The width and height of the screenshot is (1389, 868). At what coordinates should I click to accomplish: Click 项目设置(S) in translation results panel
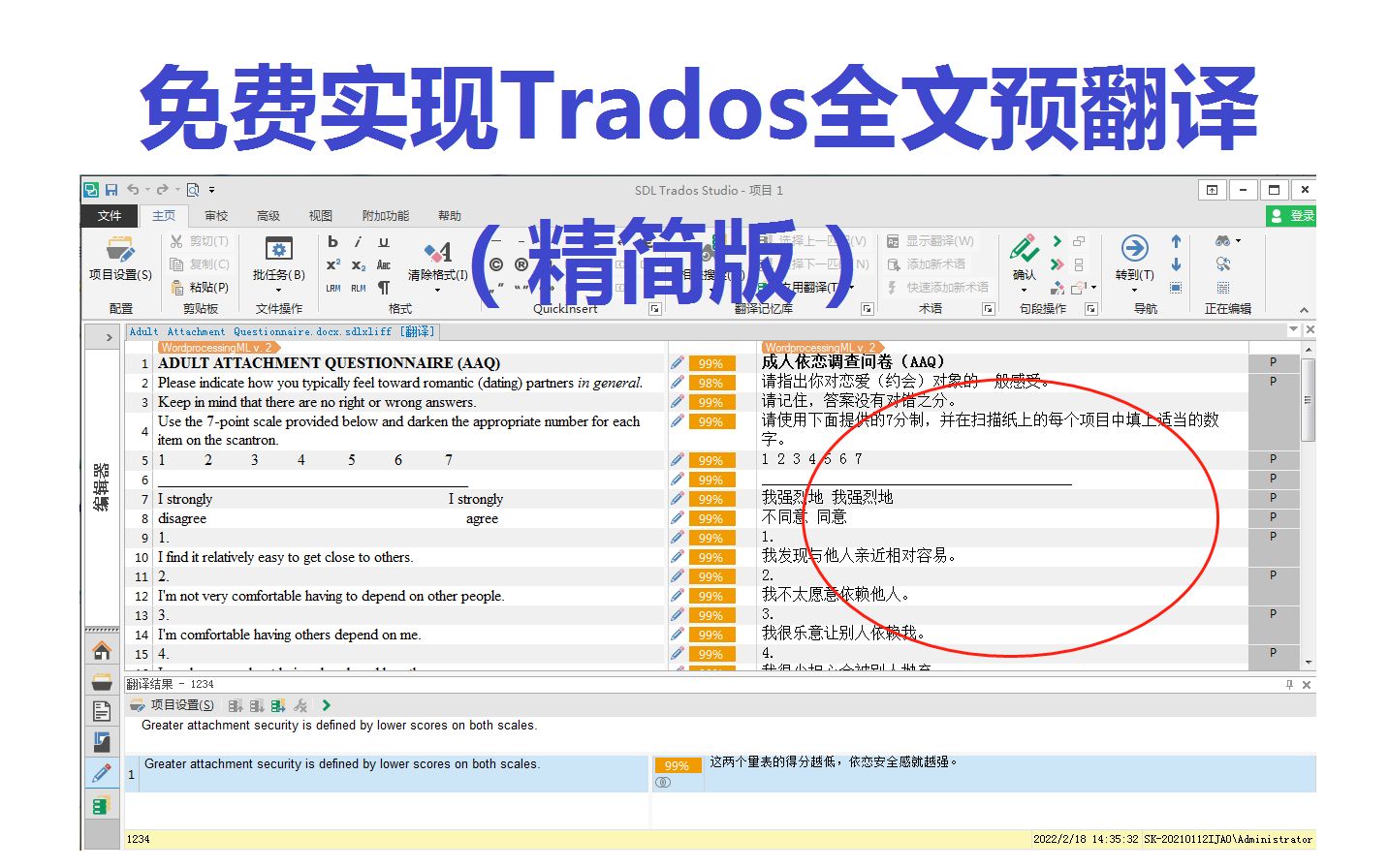(x=173, y=705)
